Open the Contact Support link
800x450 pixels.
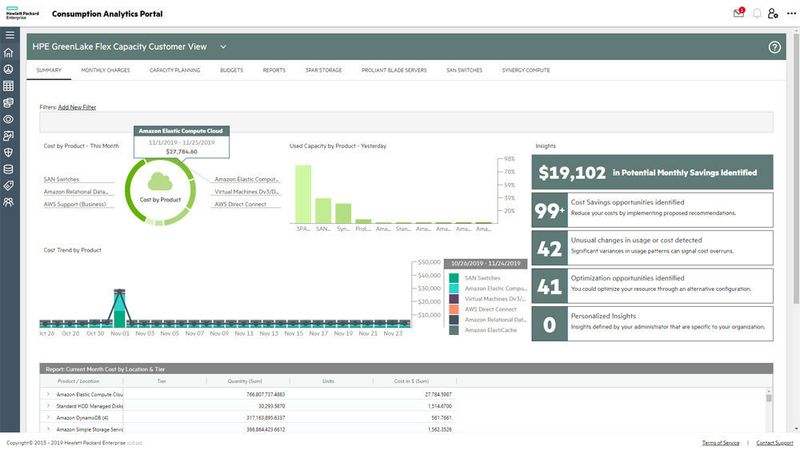click(x=774, y=443)
